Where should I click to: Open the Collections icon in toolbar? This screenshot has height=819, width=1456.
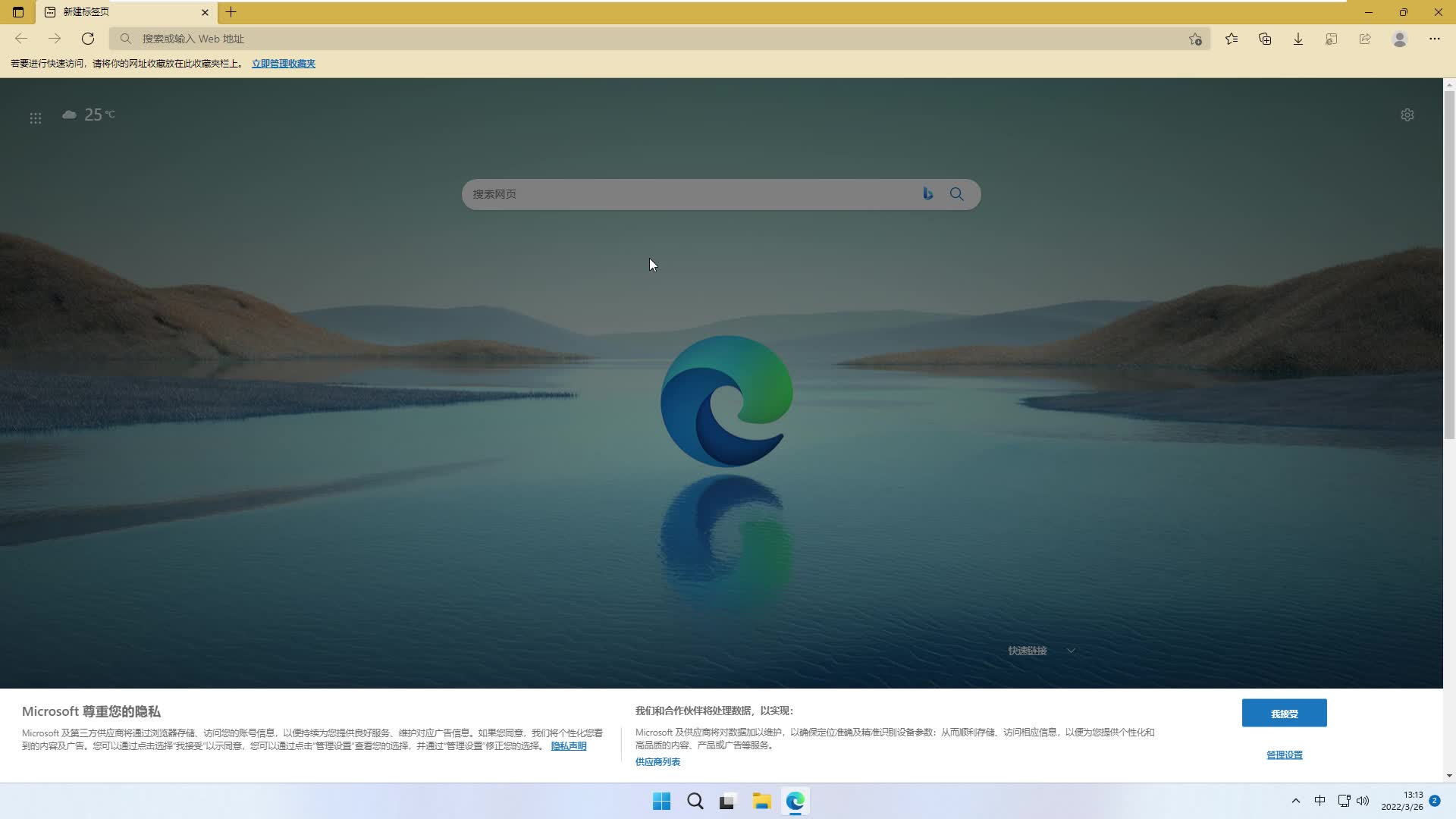coord(1265,39)
